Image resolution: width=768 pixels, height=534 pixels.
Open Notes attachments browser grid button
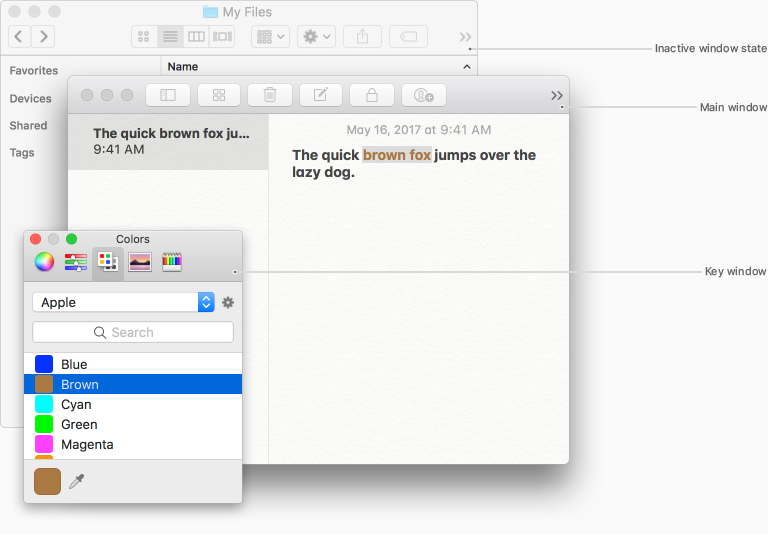click(x=219, y=95)
